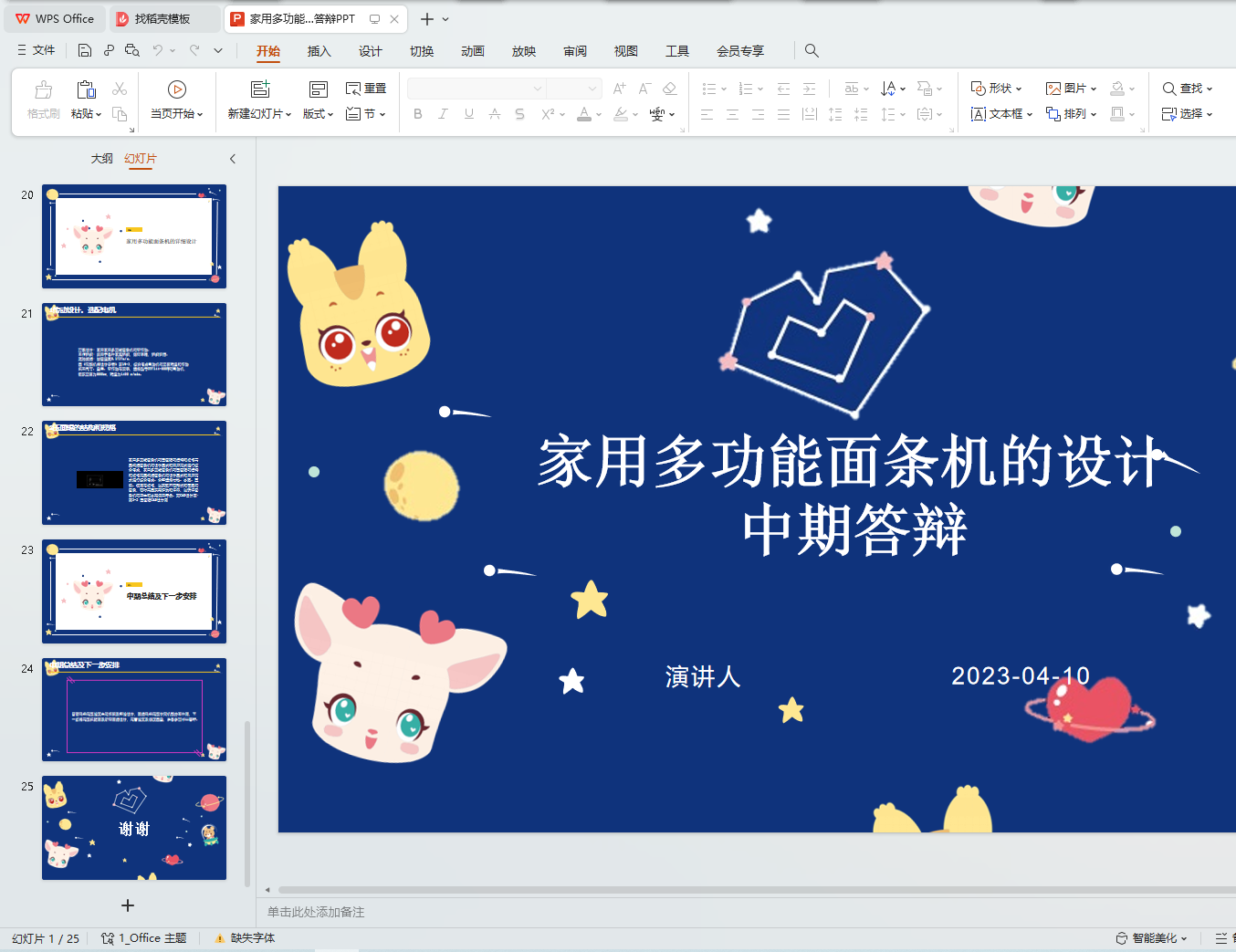
Task: Click the text highlight color swatch
Action: [x=621, y=114]
